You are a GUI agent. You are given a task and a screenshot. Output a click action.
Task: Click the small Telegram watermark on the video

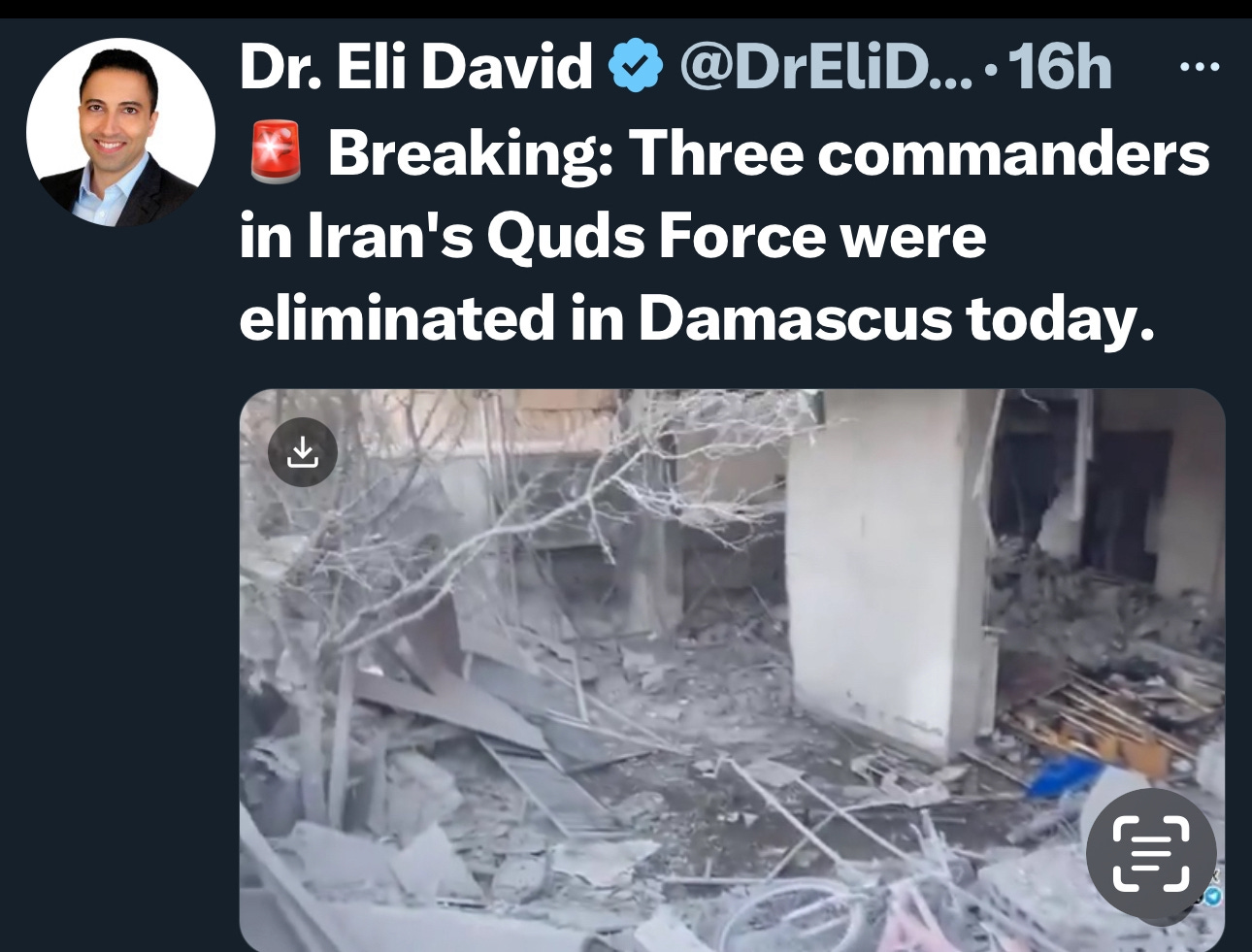pyautogui.click(x=1211, y=895)
